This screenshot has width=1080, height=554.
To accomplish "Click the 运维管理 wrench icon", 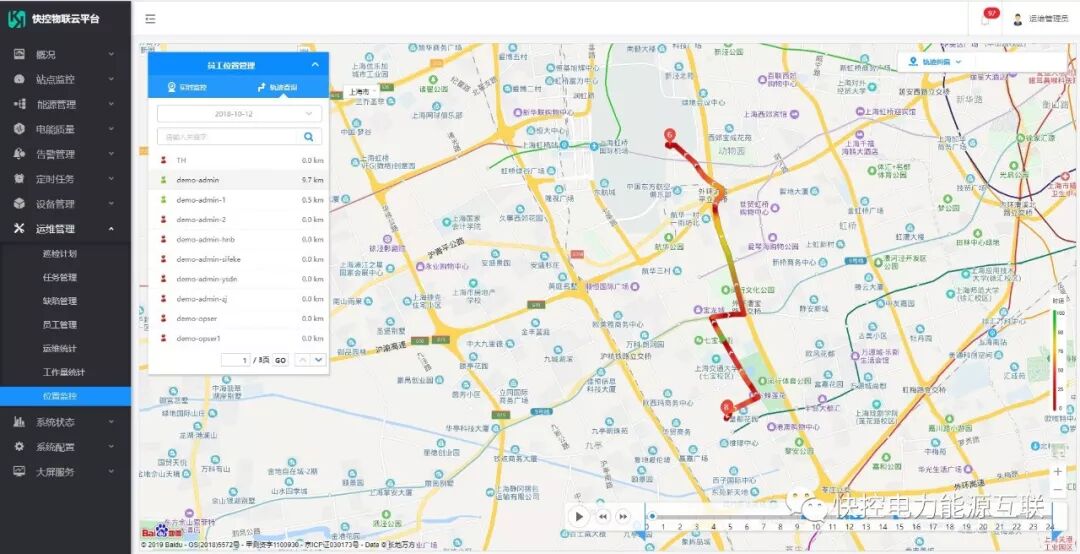I will tap(19, 228).
